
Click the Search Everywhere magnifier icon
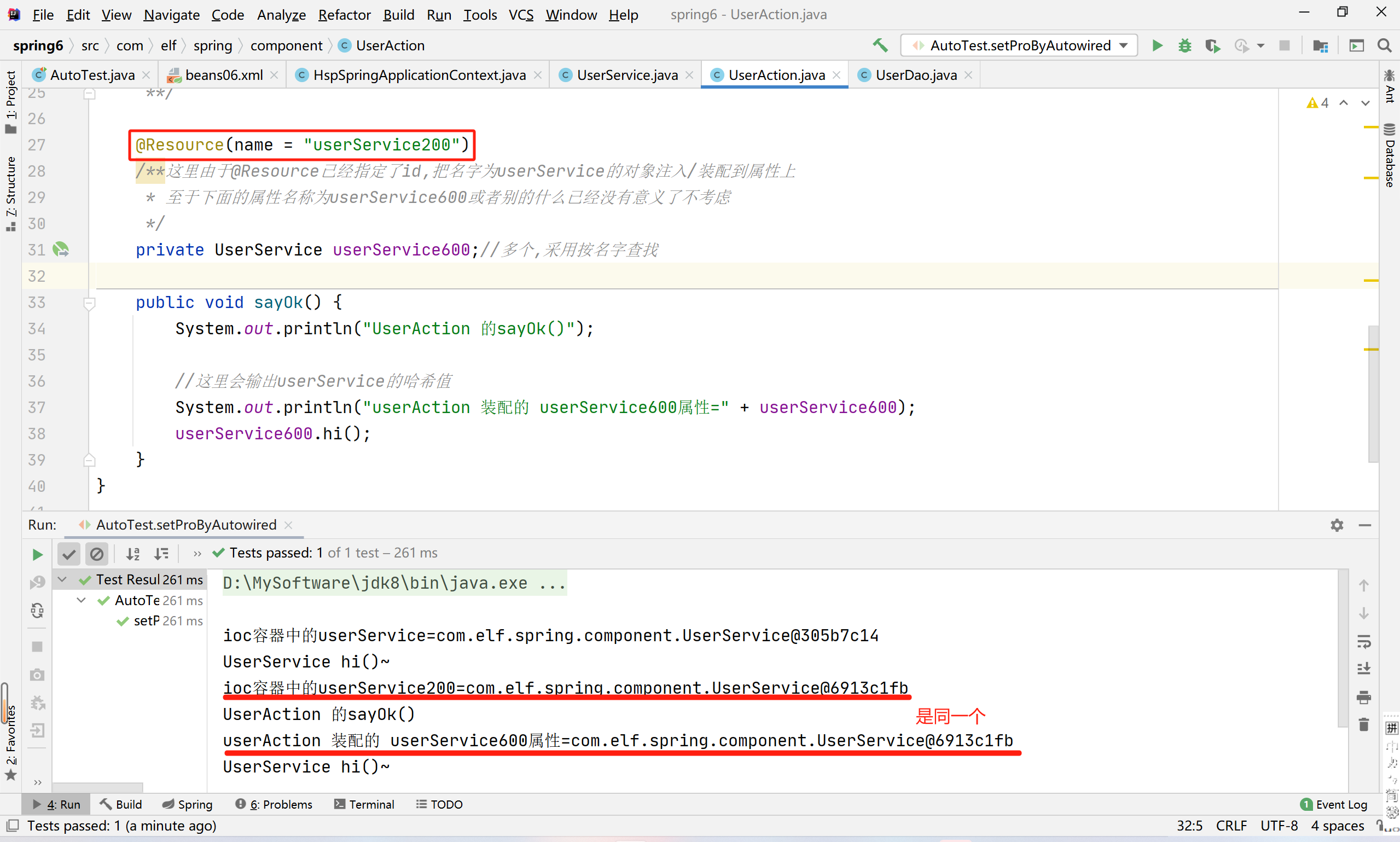coord(1385,45)
